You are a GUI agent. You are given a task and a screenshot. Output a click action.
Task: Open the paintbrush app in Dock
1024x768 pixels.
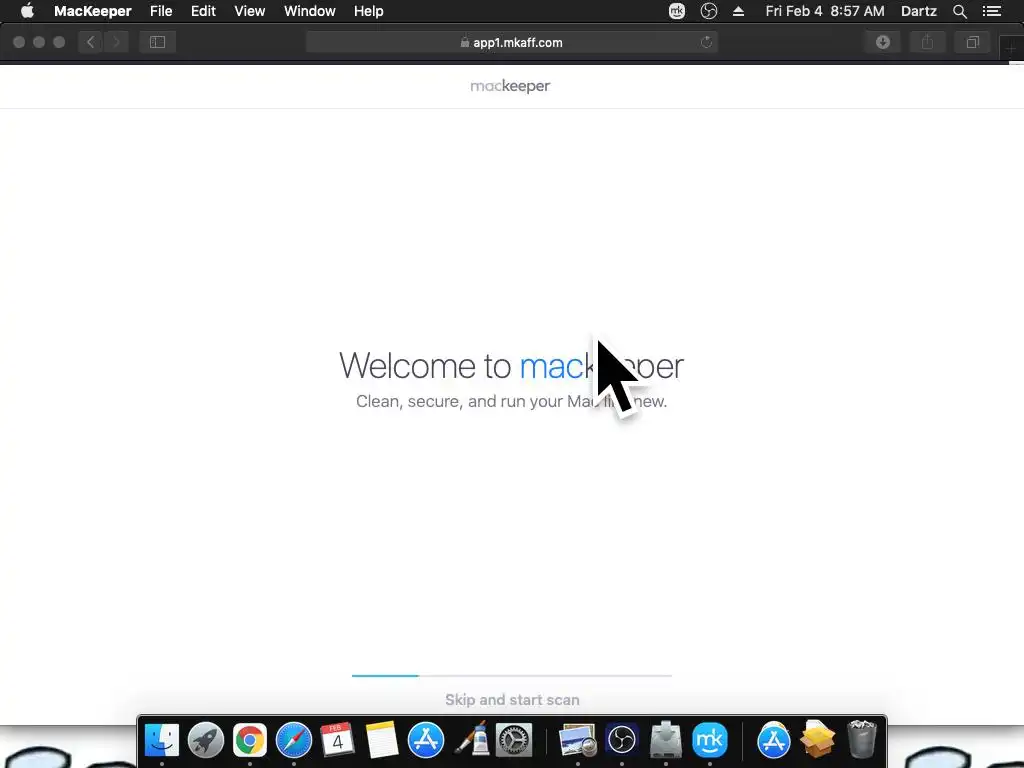(x=472, y=741)
